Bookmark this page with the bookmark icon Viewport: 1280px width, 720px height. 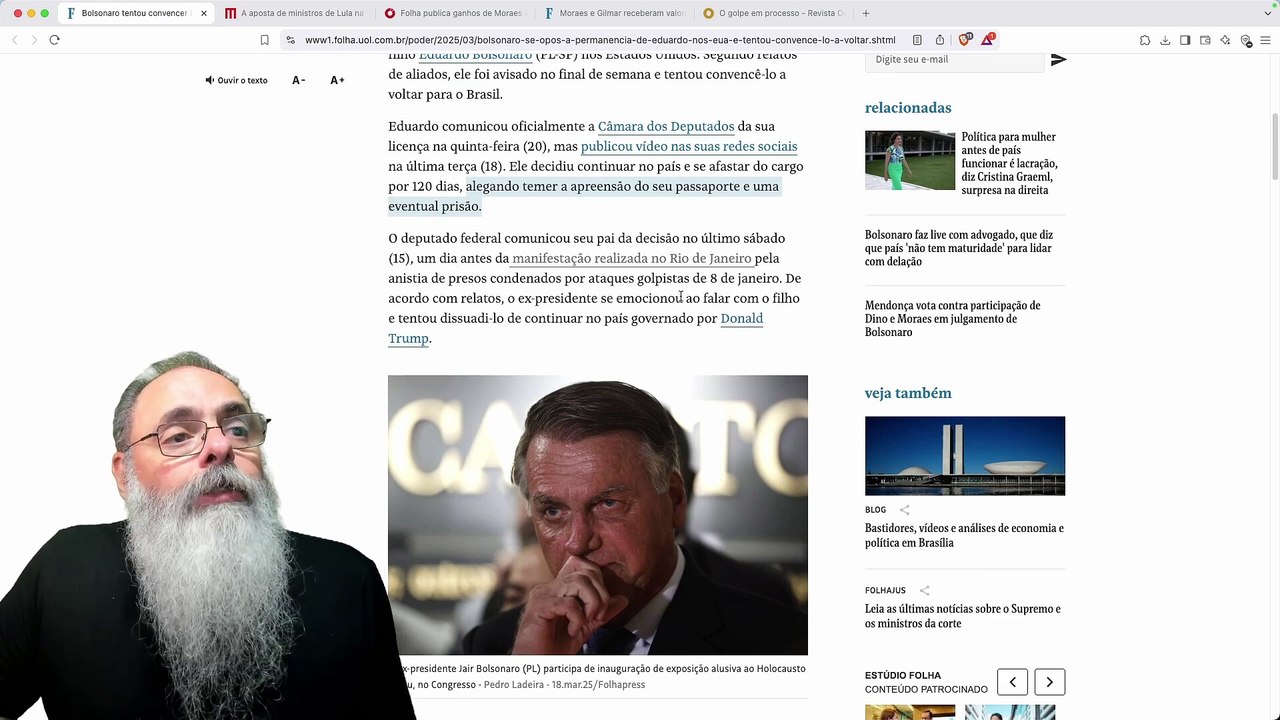coord(264,40)
